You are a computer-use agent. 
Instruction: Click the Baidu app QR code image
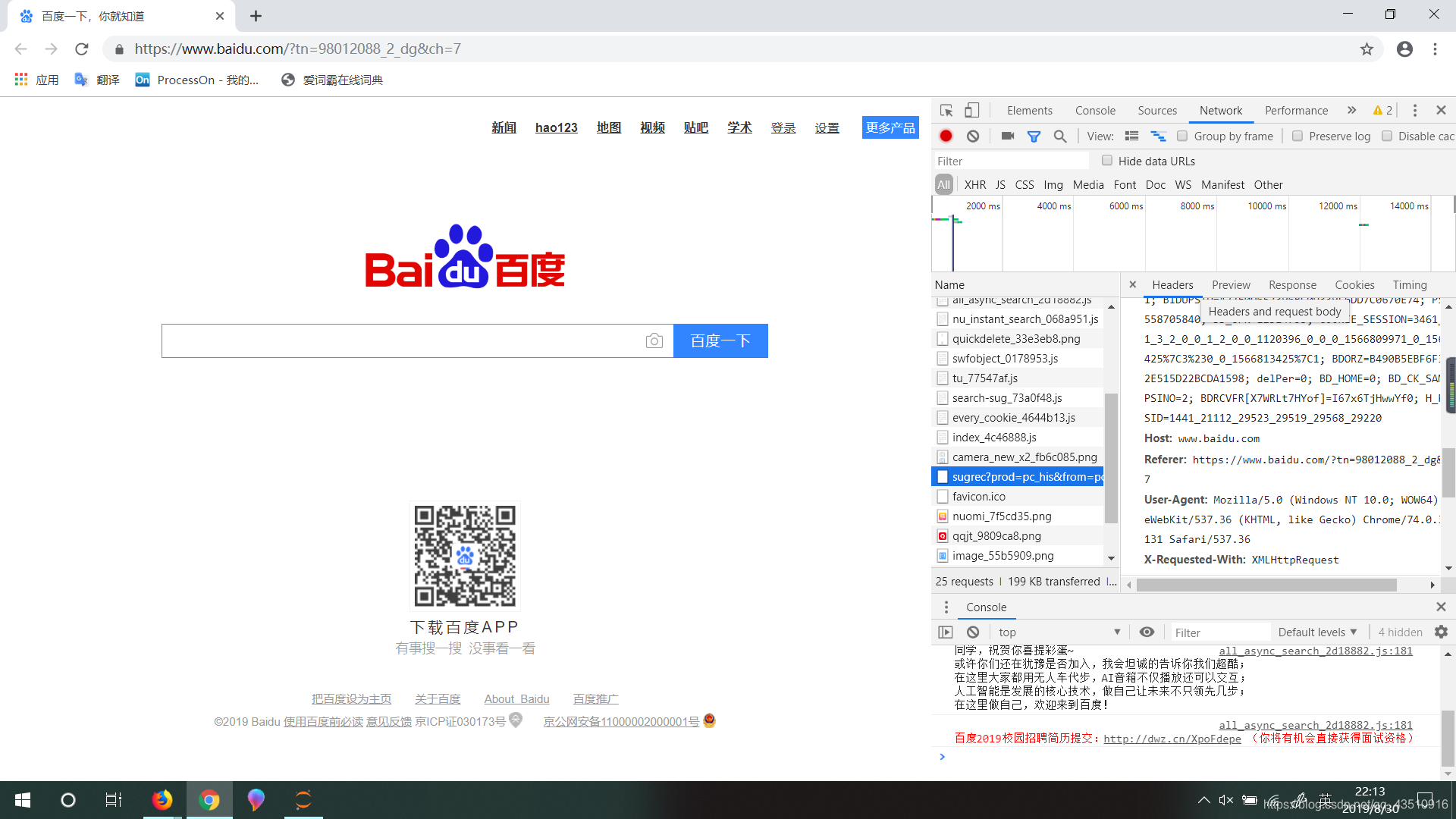(465, 556)
